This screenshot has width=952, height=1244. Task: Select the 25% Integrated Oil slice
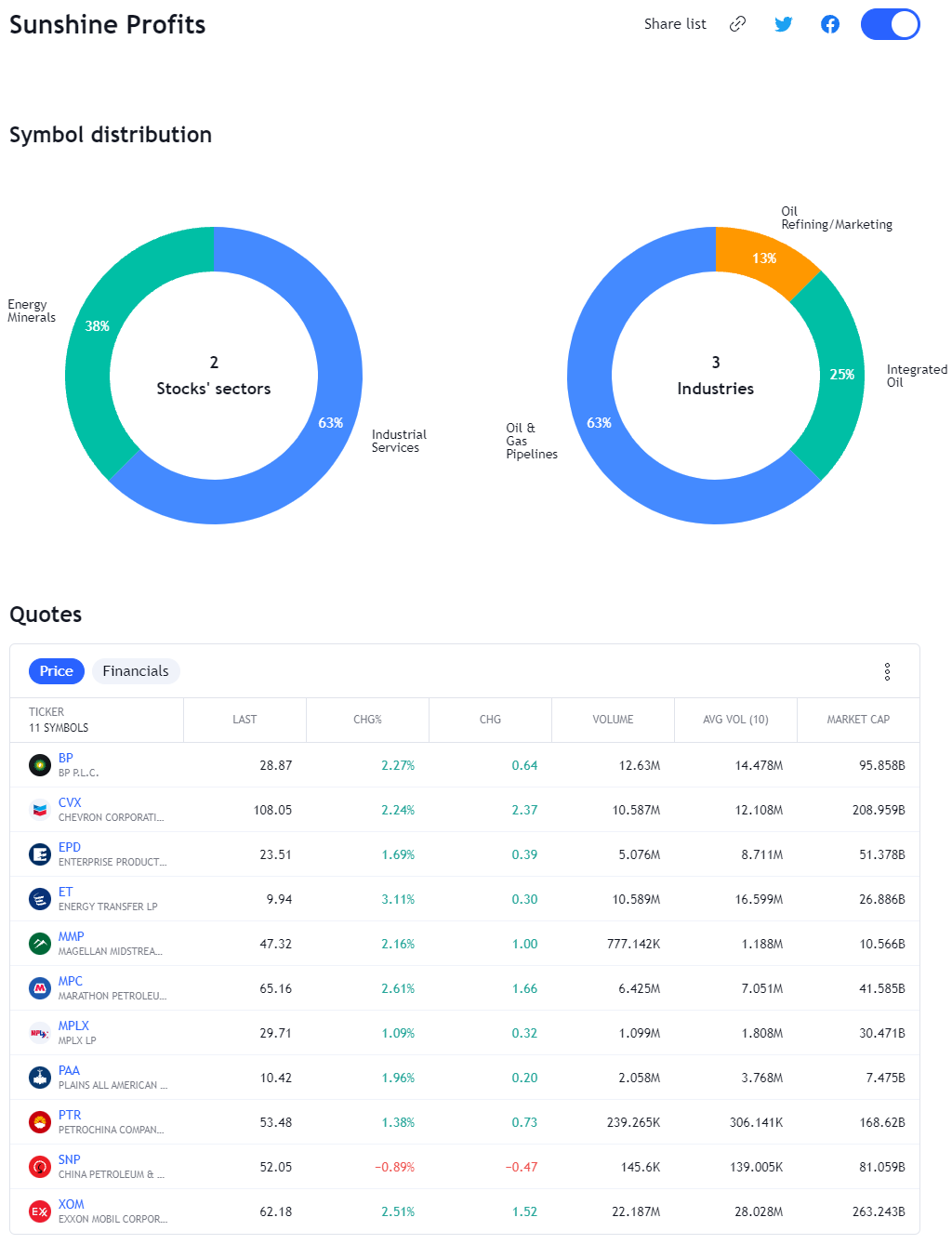click(x=841, y=375)
